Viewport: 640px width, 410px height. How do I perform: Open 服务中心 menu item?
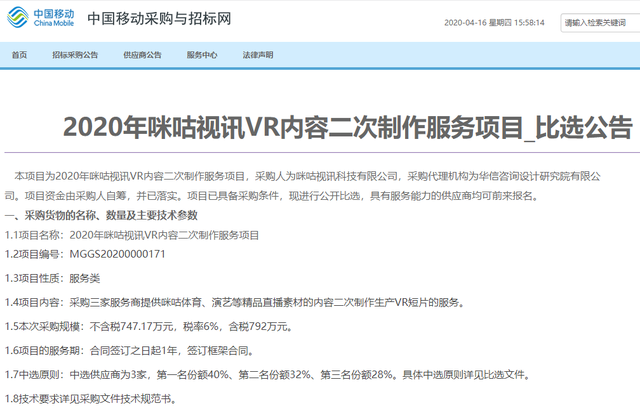(202, 55)
